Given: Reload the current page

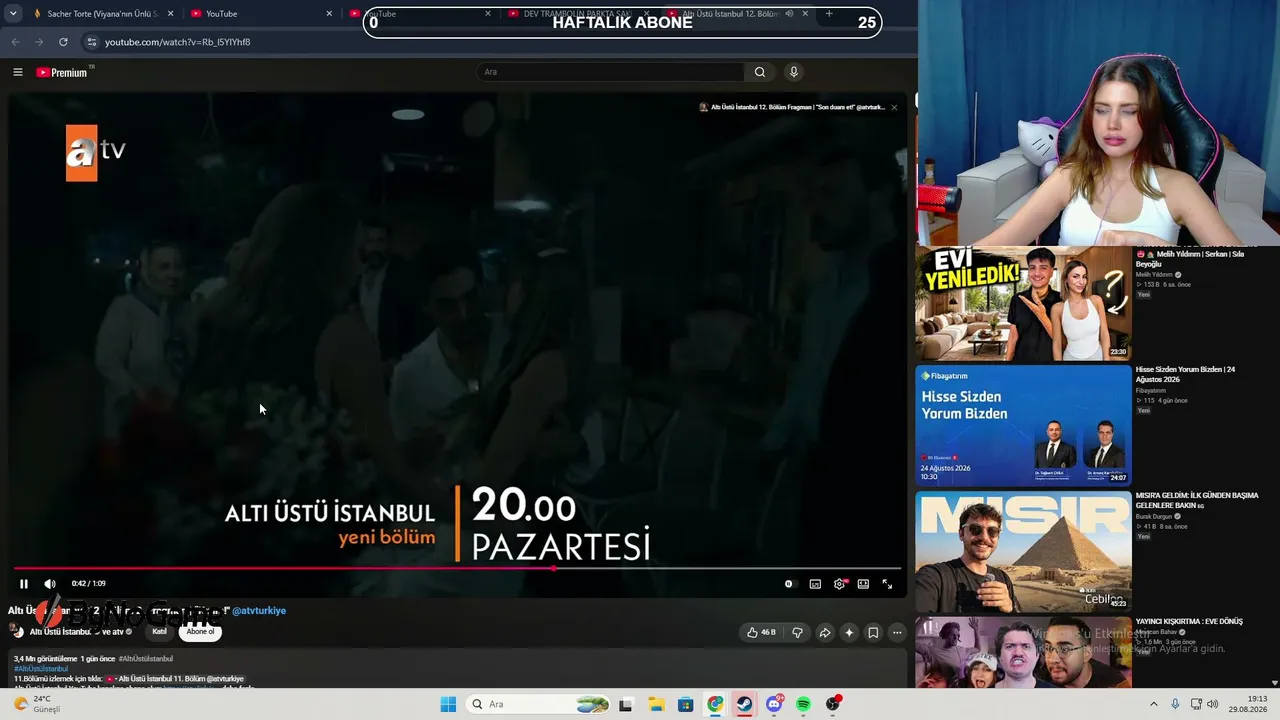Looking at the screenshot, I should (x=63, y=42).
